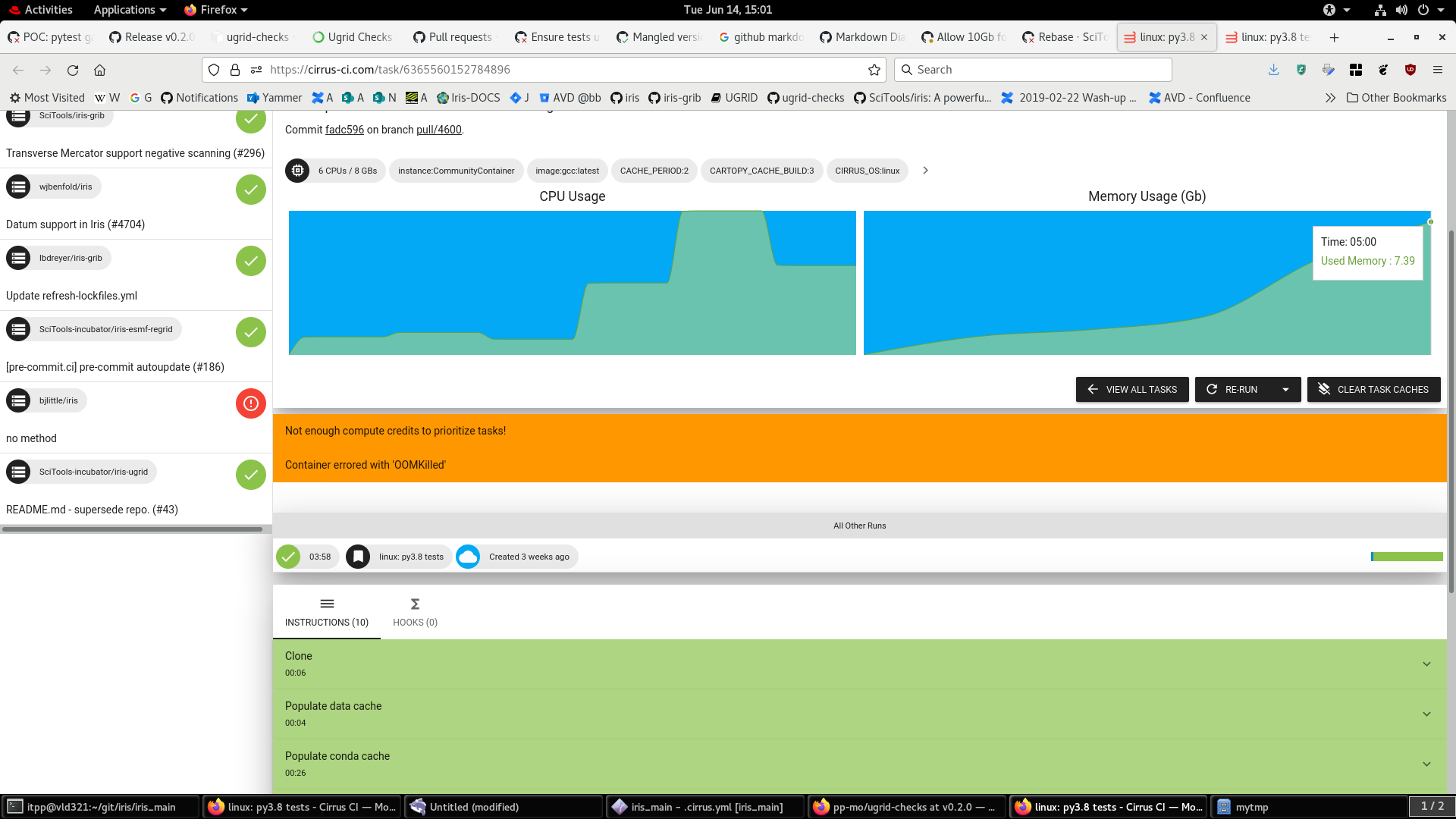Screen dimensions: 1456x819
Task: Open the RE-RUN dropdown arrow
Action: (x=1285, y=390)
